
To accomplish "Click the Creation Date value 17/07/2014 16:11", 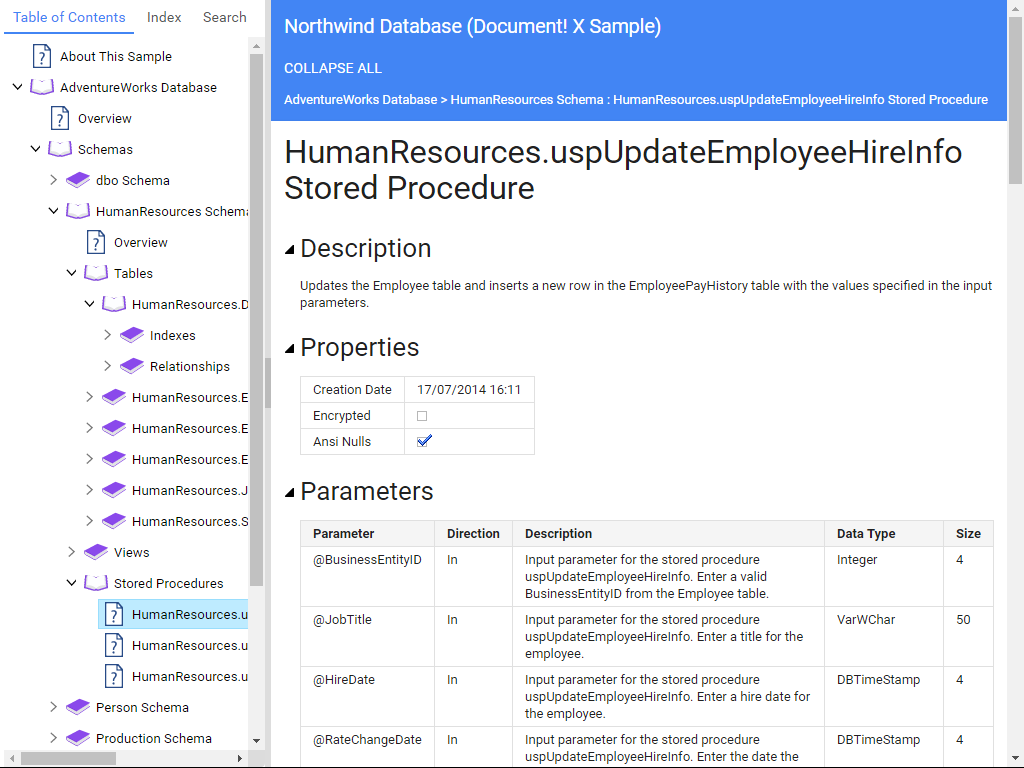I will point(469,390).
